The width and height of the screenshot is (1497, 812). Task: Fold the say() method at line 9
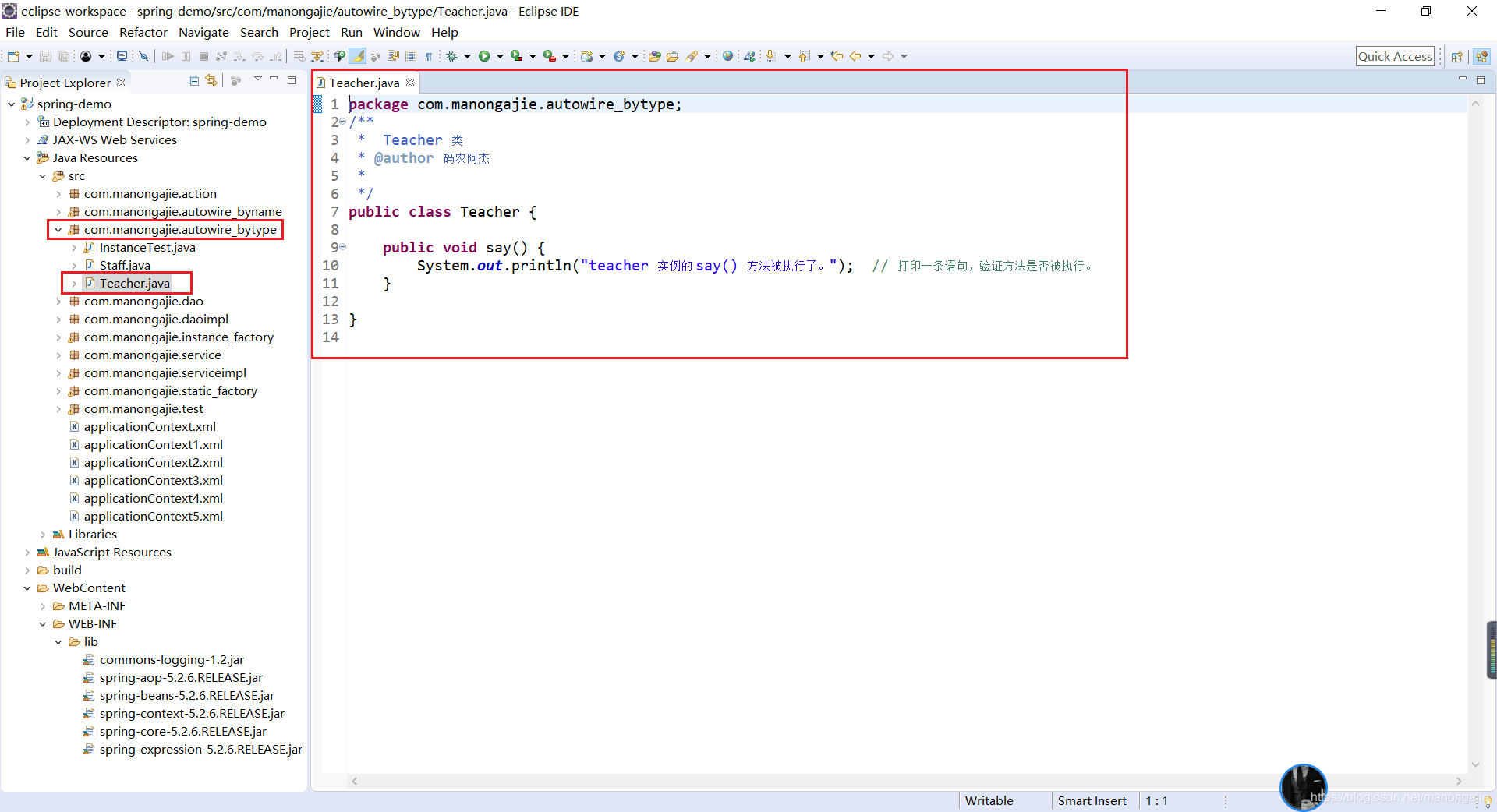pyautogui.click(x=343, y=247)
